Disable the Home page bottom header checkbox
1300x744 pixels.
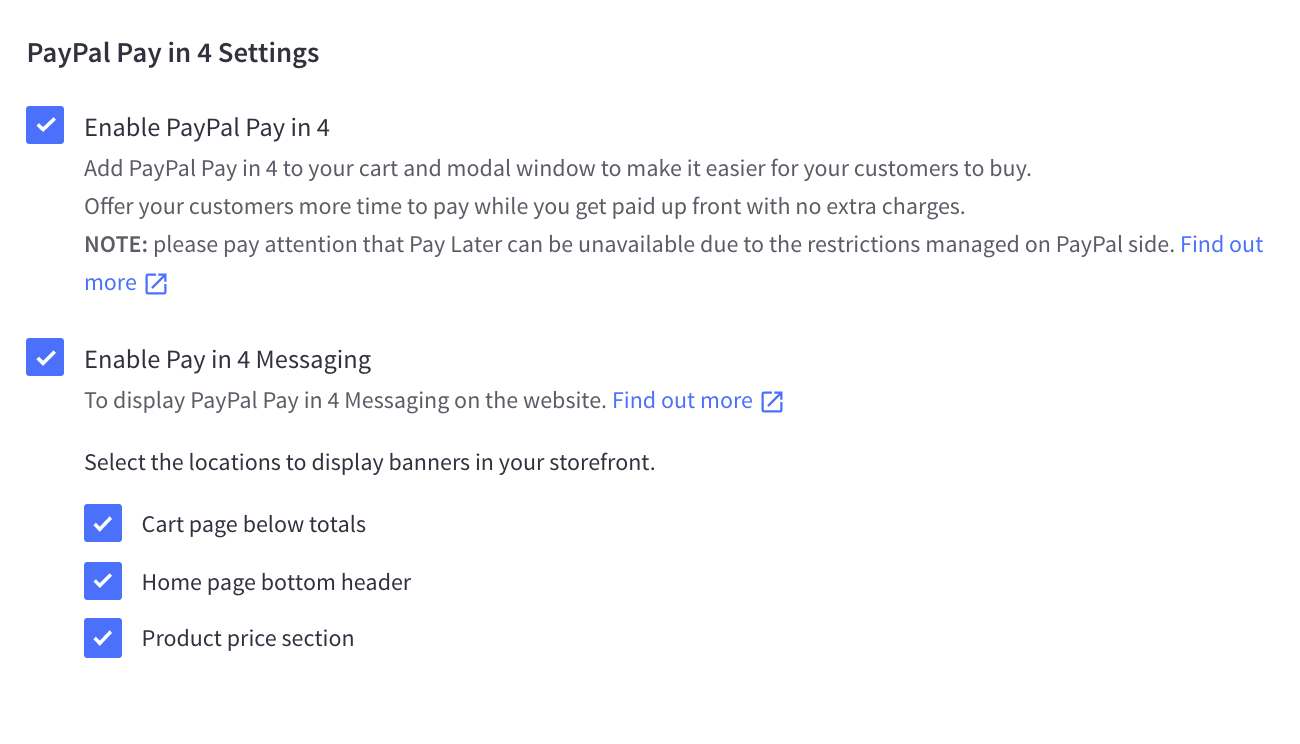tap(103, 581)
